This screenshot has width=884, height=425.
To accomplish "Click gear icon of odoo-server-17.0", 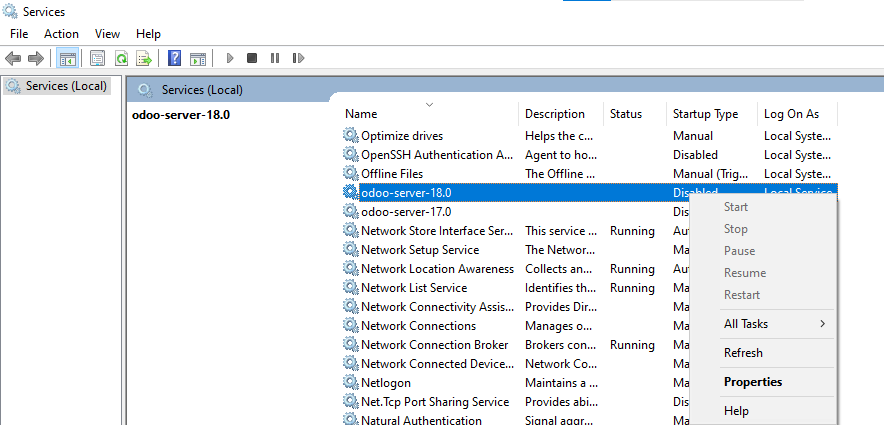I will pos(351,211).
